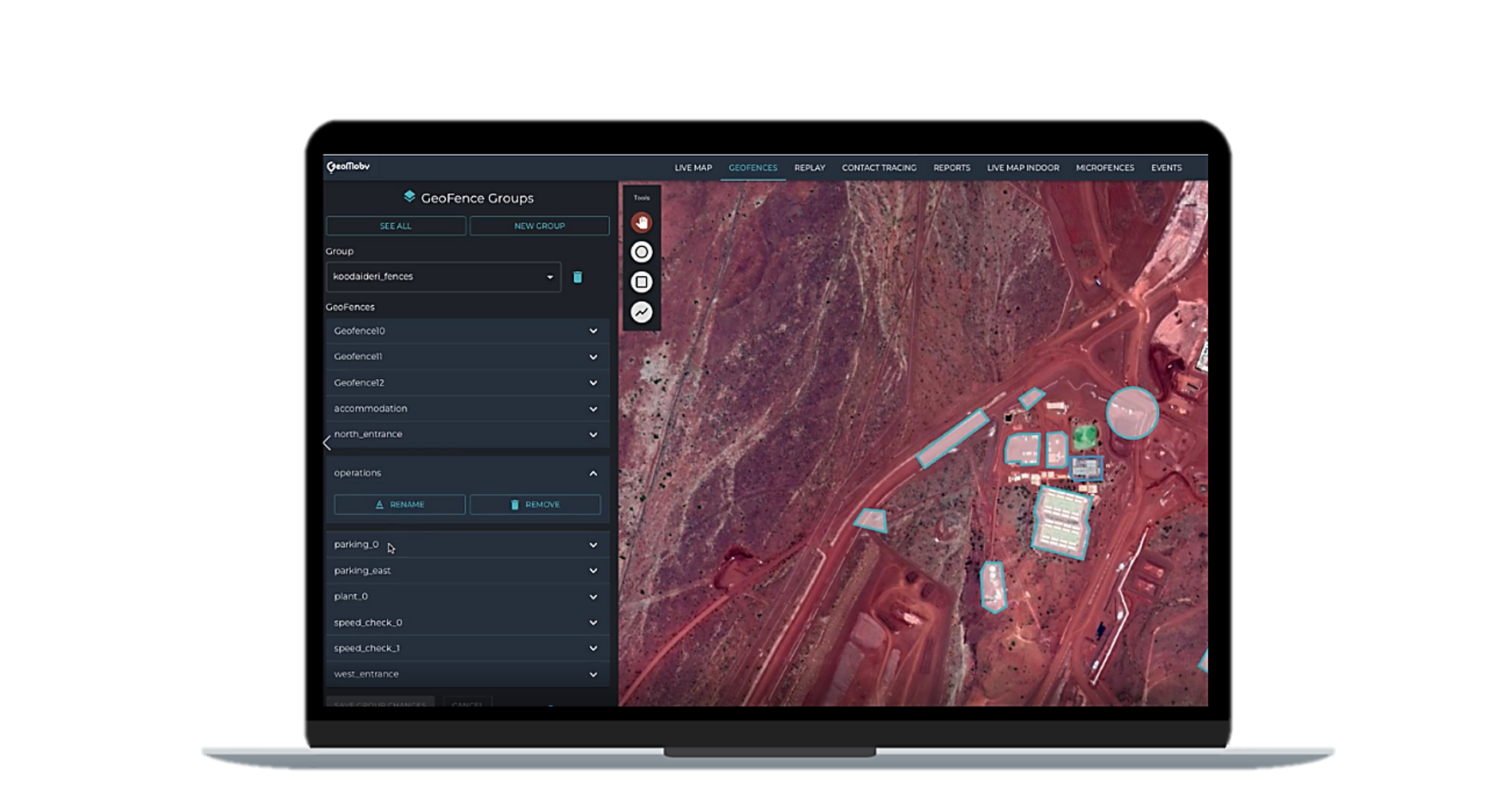Image resolution: width=1510 pixels, height=812 pixels.
Task: Open the Events tab
Action: 1166,168
